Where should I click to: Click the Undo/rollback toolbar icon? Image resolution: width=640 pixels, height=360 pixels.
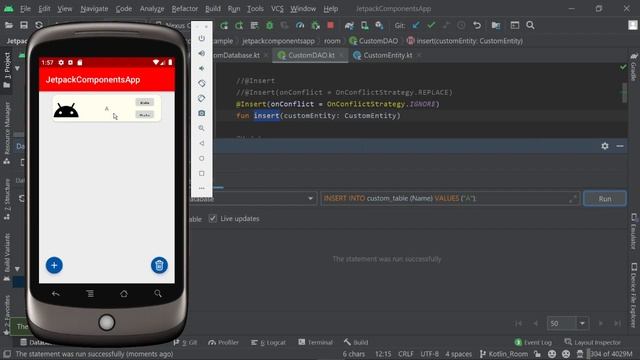tap(476, 25)
